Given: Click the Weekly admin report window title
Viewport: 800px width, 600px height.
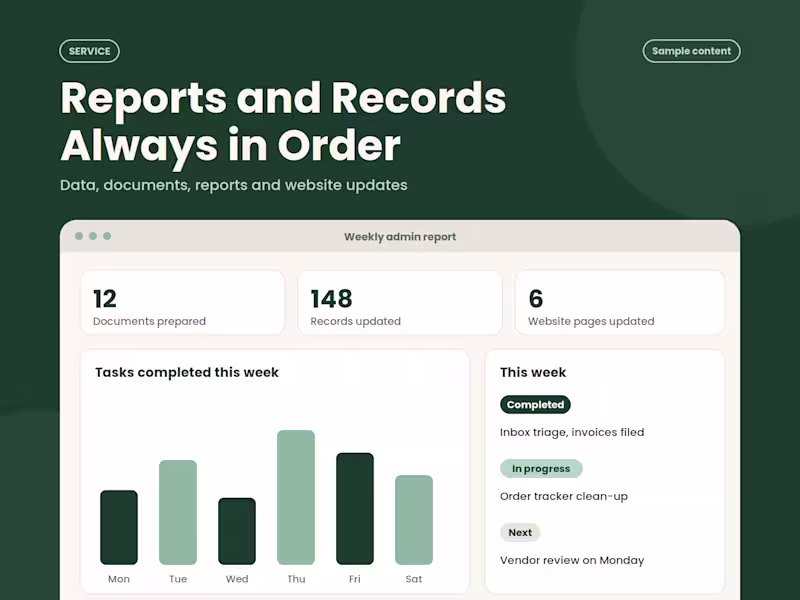Looking at the screenshot, I should (x=400, y=237).
